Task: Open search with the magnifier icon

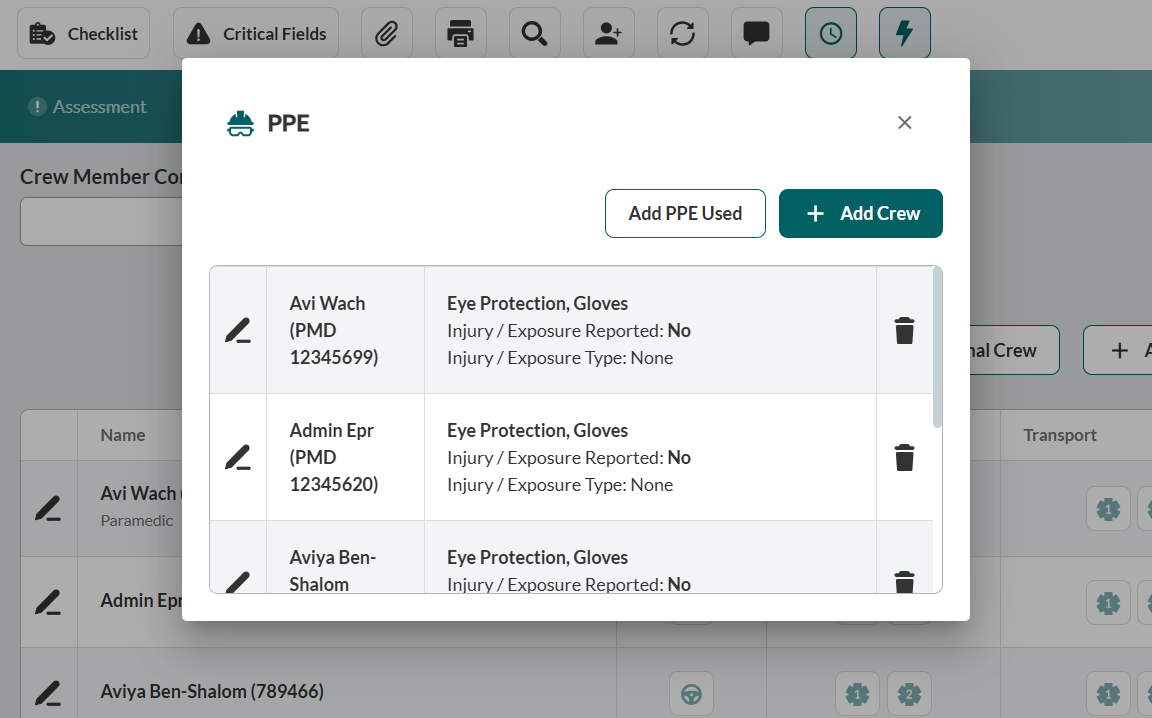Action: click(534, 34)
